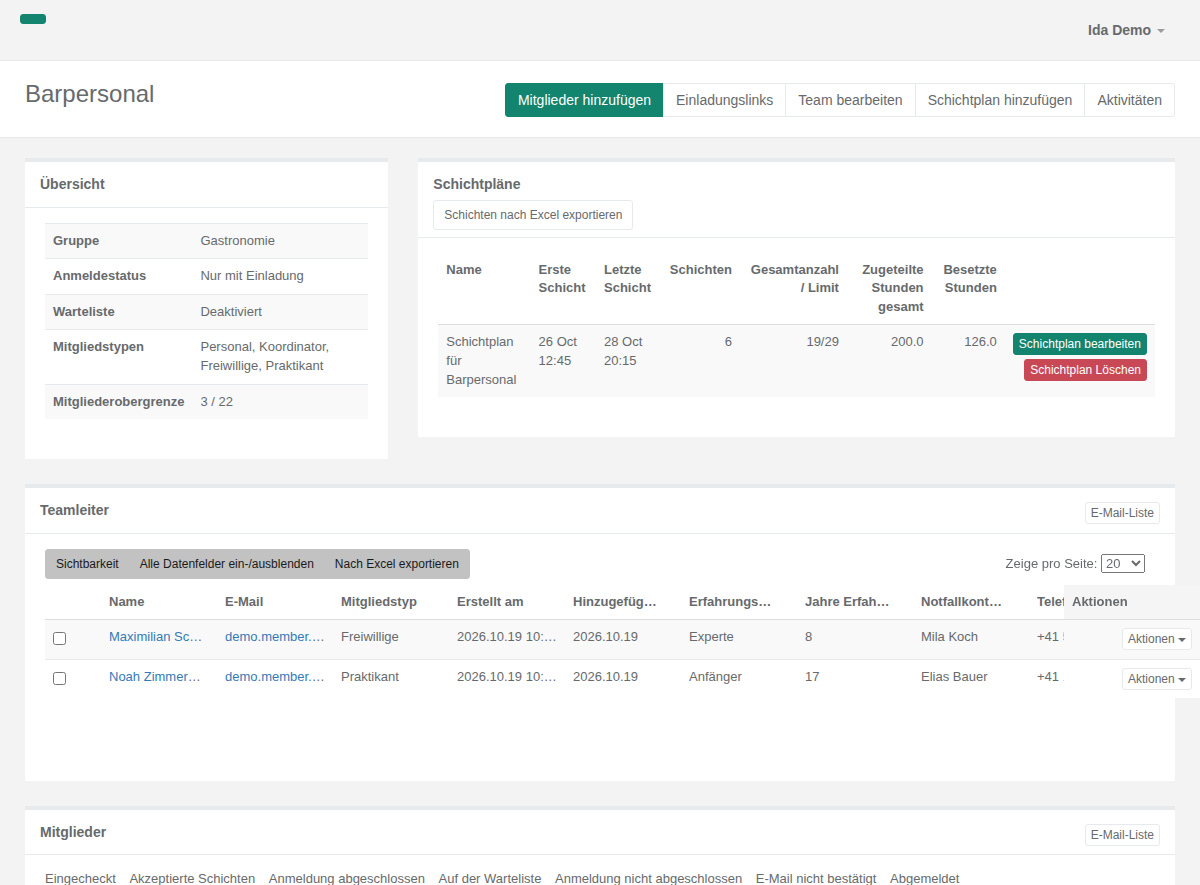Check the Maximilian row checkbox

[59, 638]
